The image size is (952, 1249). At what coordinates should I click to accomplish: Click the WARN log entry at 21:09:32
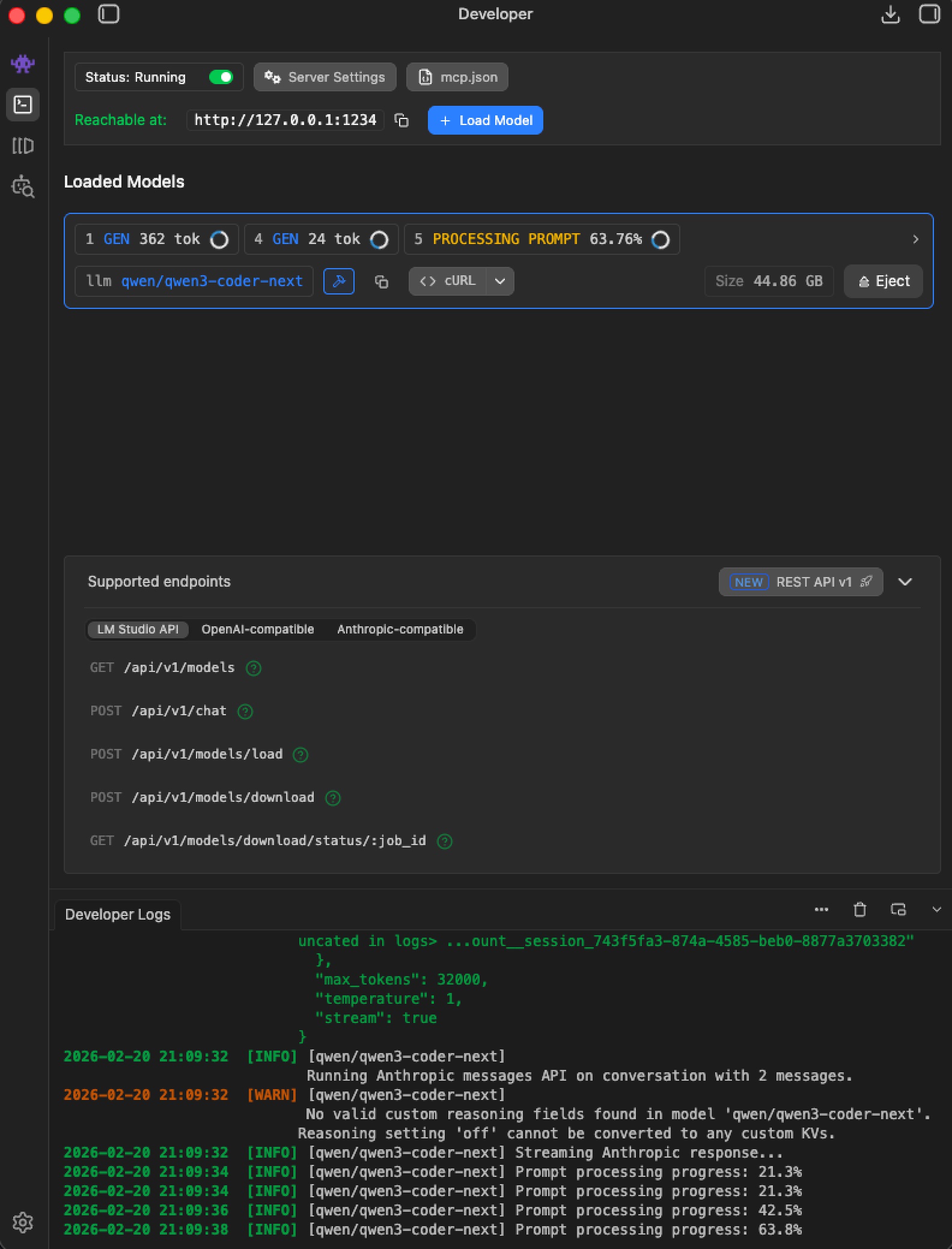pos(498,1114)
